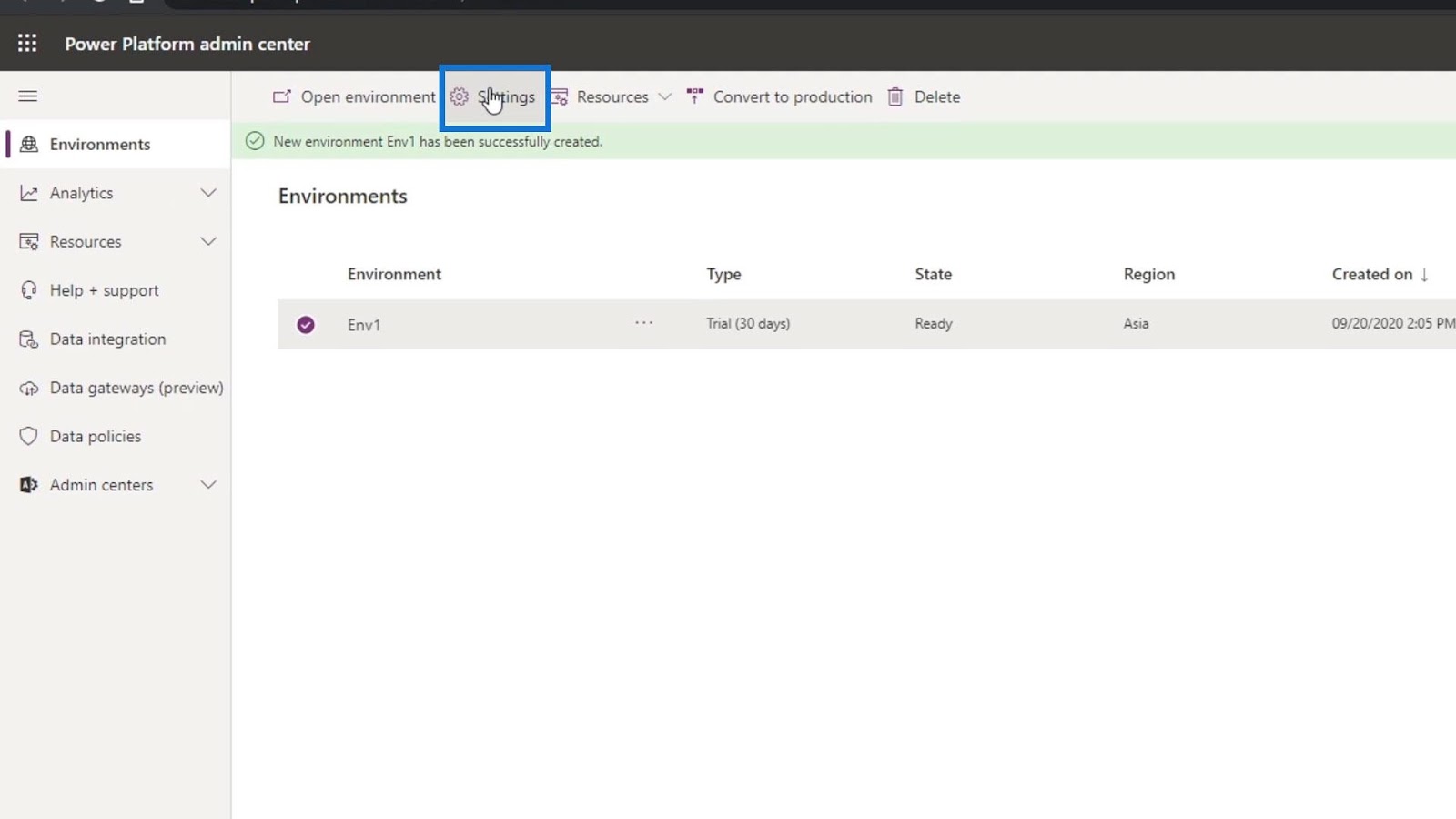Open Analytics in the sidebar
The image size is (1456, 819).
point(116,193)
